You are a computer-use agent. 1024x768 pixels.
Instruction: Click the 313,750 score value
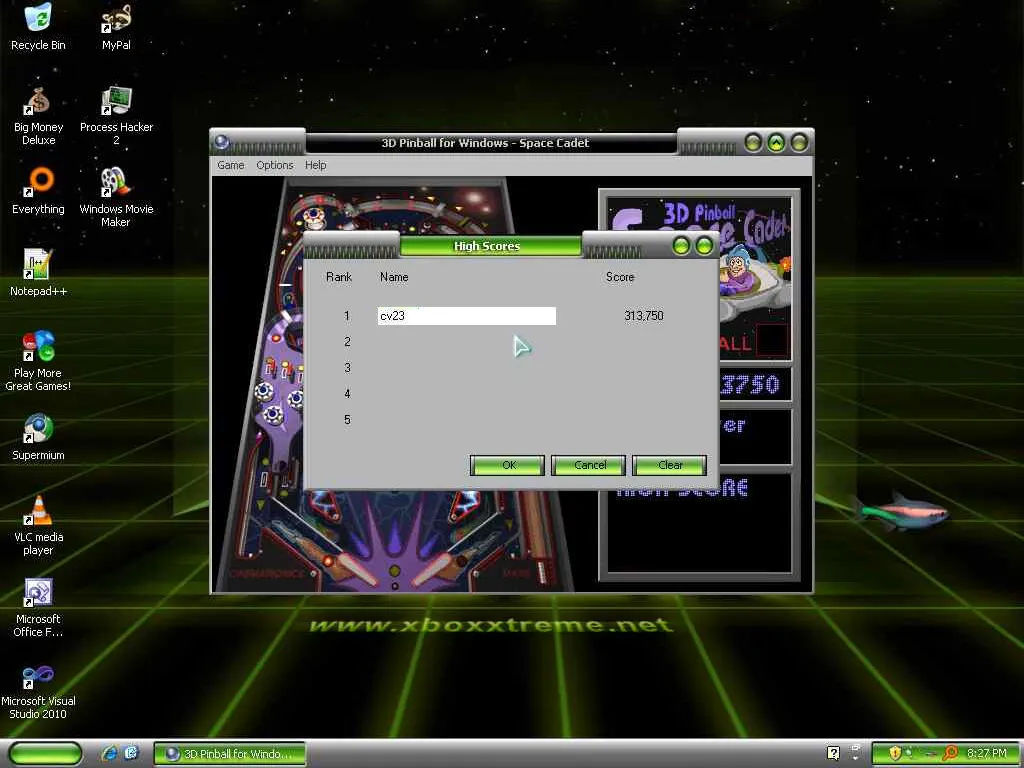pos(643,316)
